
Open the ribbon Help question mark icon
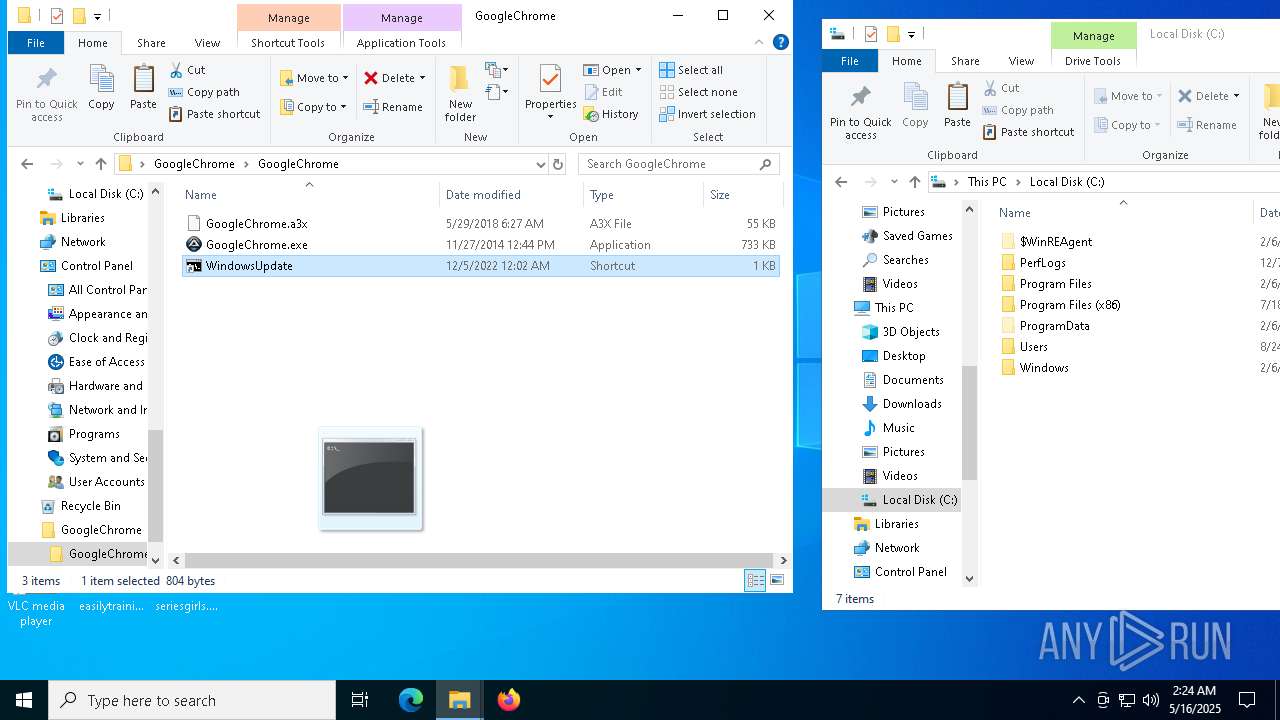point(781,42)
